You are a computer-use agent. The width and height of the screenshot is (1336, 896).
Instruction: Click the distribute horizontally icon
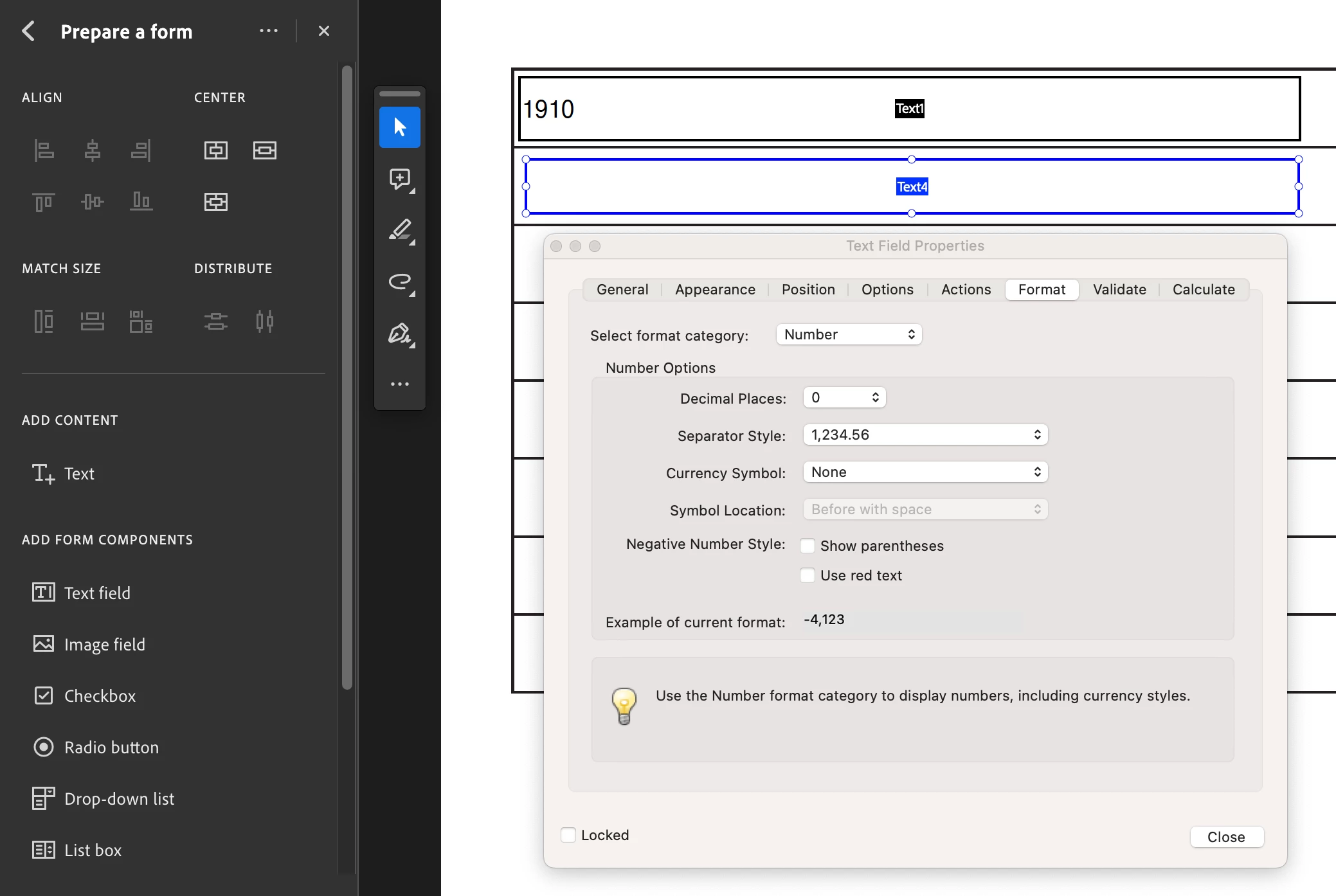(264, 321)
